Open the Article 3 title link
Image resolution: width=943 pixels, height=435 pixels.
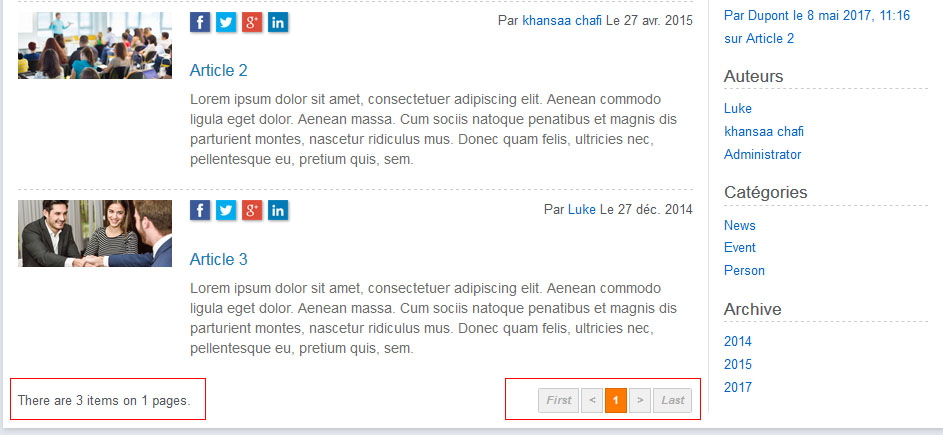218,259
